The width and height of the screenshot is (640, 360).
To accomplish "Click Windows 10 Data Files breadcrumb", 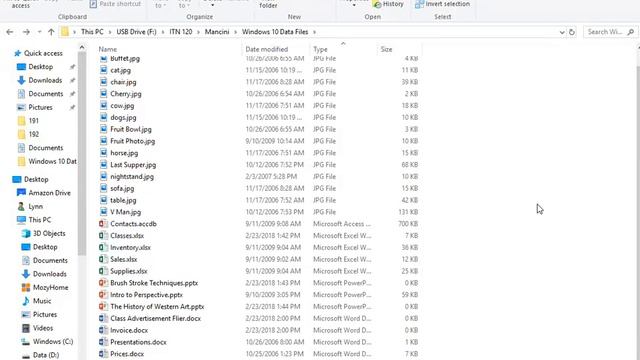I will pos(275,32).
